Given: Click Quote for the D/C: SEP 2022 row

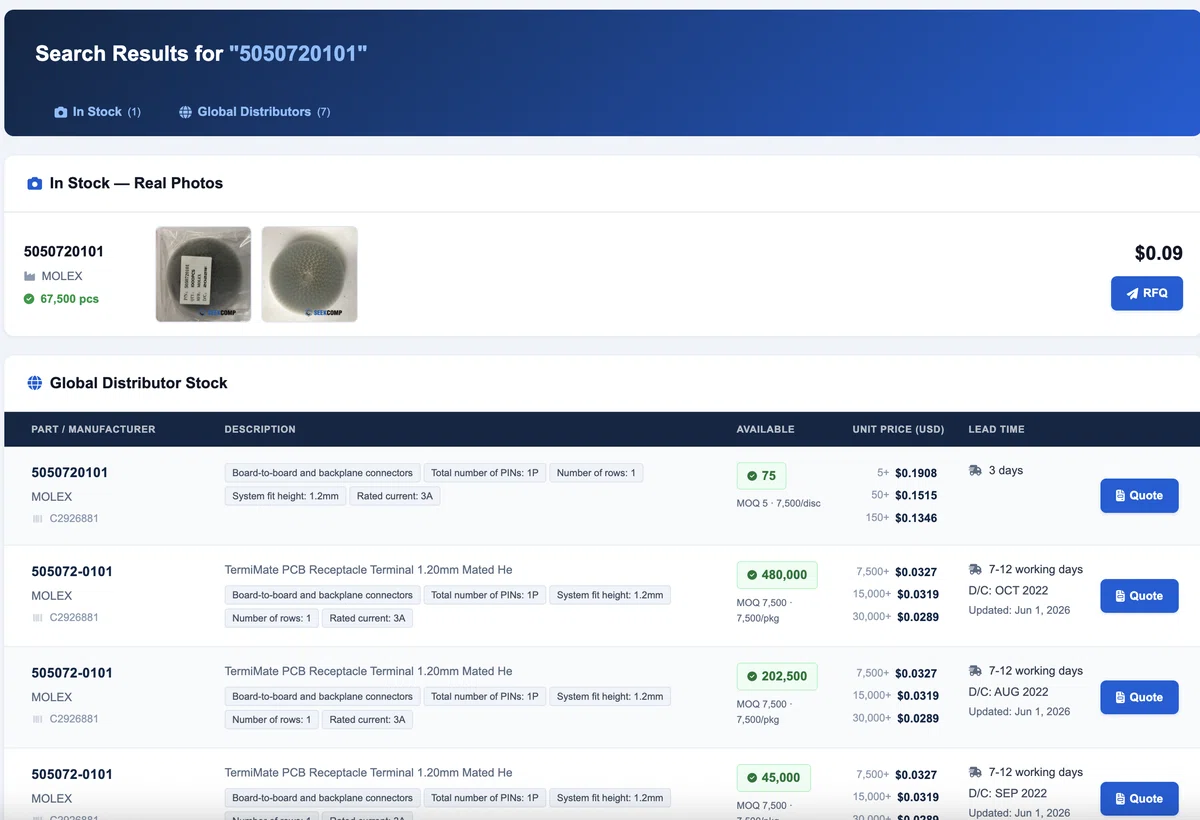Looking at the screenshot, I should tap(1139, 798).
